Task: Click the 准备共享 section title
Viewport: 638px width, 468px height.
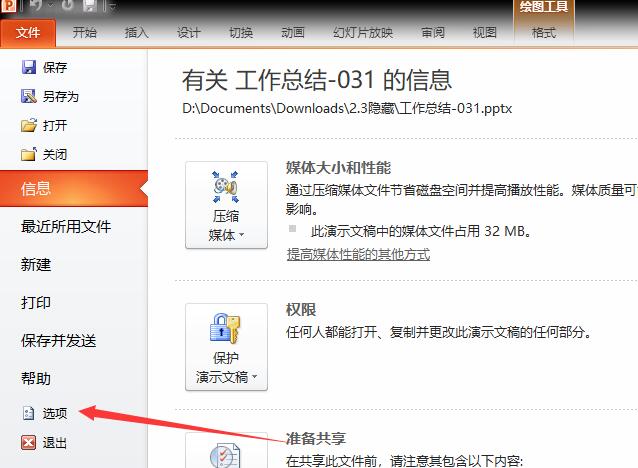Action: pyautogui.click(x=316, y=439)
